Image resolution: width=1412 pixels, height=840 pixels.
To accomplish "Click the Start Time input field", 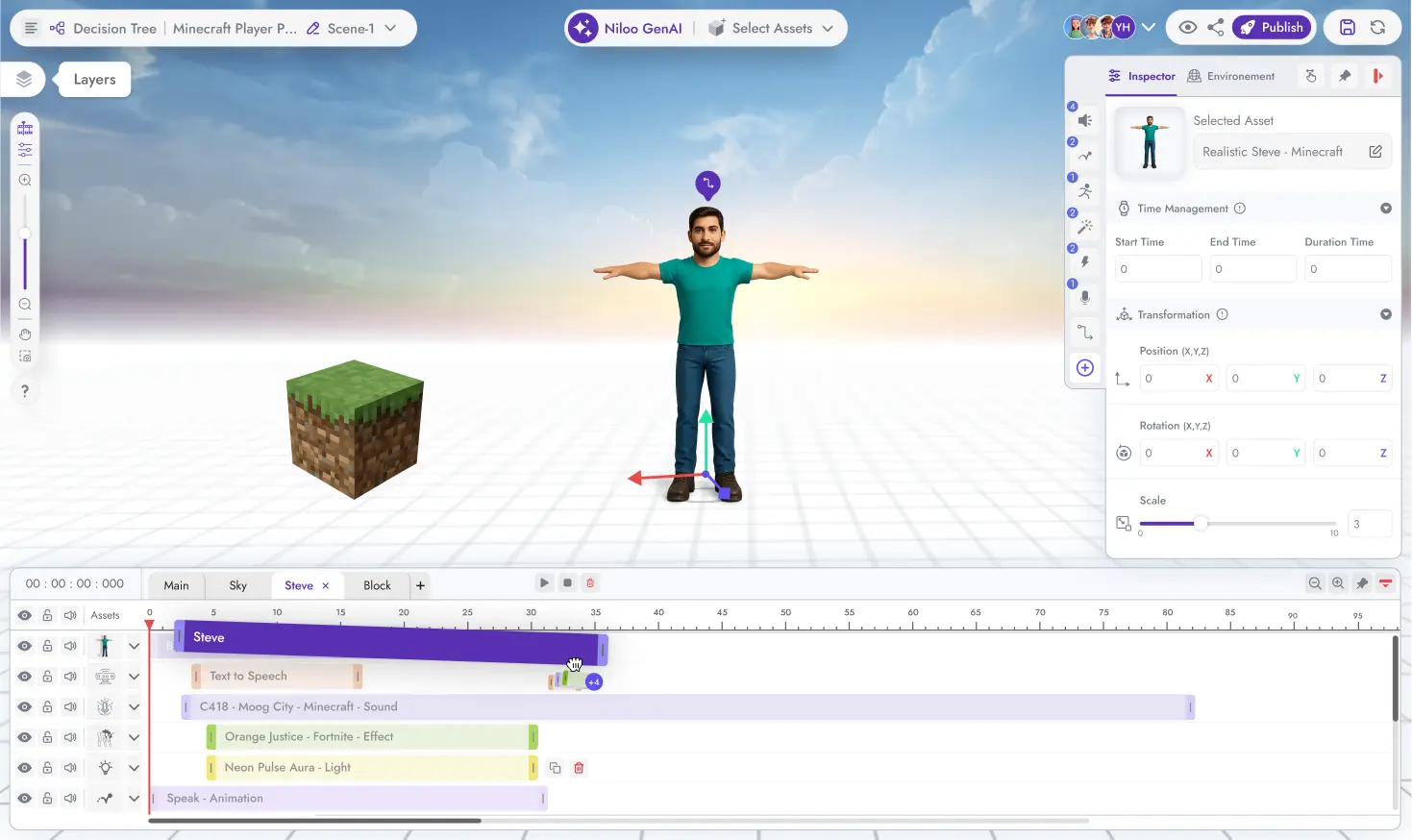I will [x=1157, y=269].
